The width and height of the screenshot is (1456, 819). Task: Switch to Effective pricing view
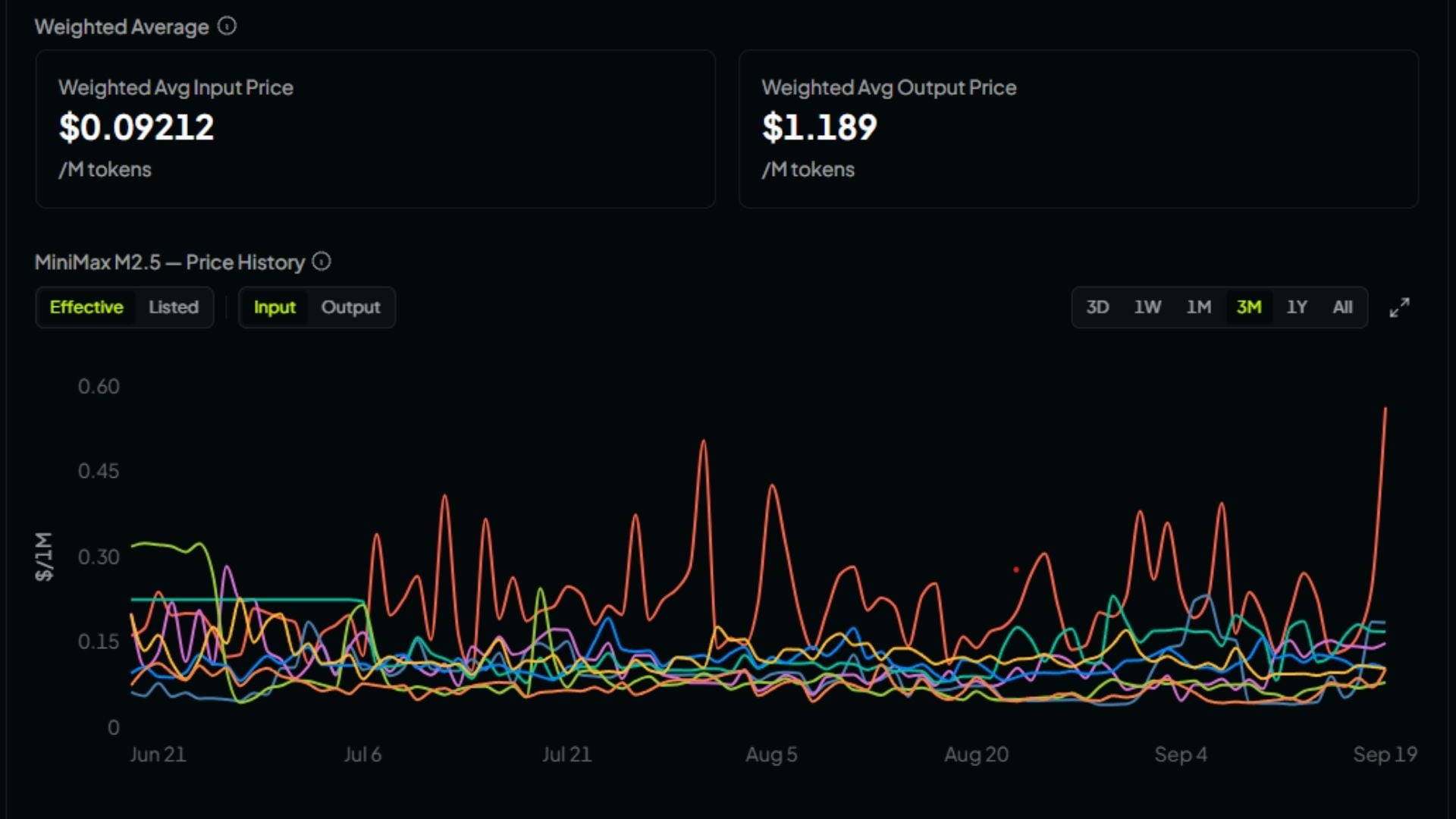(86, 307)
